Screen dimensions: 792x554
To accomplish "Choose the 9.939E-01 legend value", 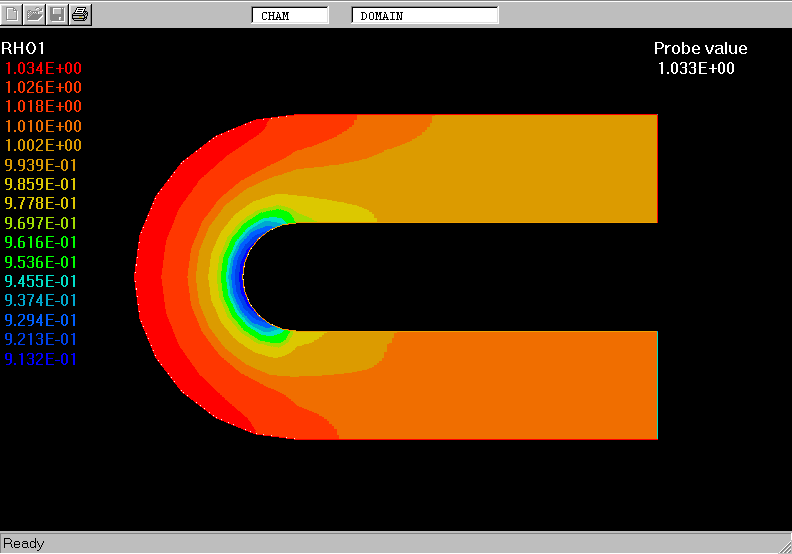I will (41, 165).
